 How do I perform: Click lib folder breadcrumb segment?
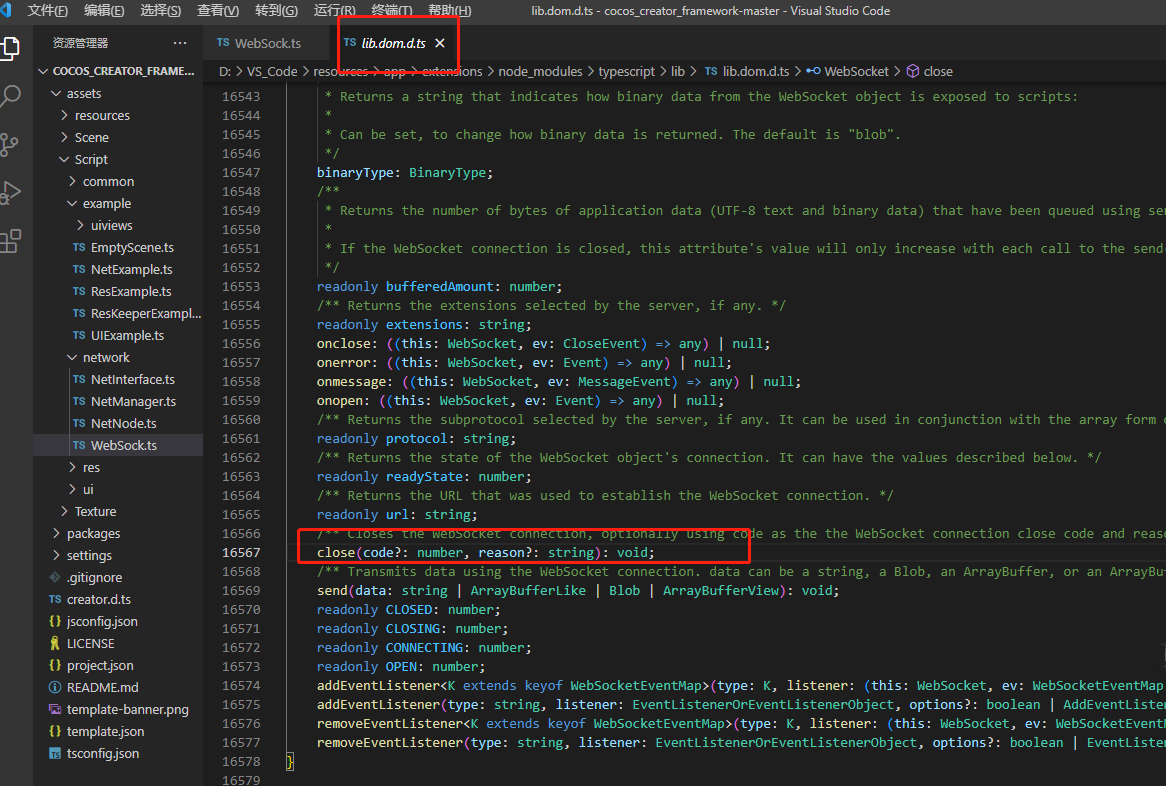tap(677, 71)
